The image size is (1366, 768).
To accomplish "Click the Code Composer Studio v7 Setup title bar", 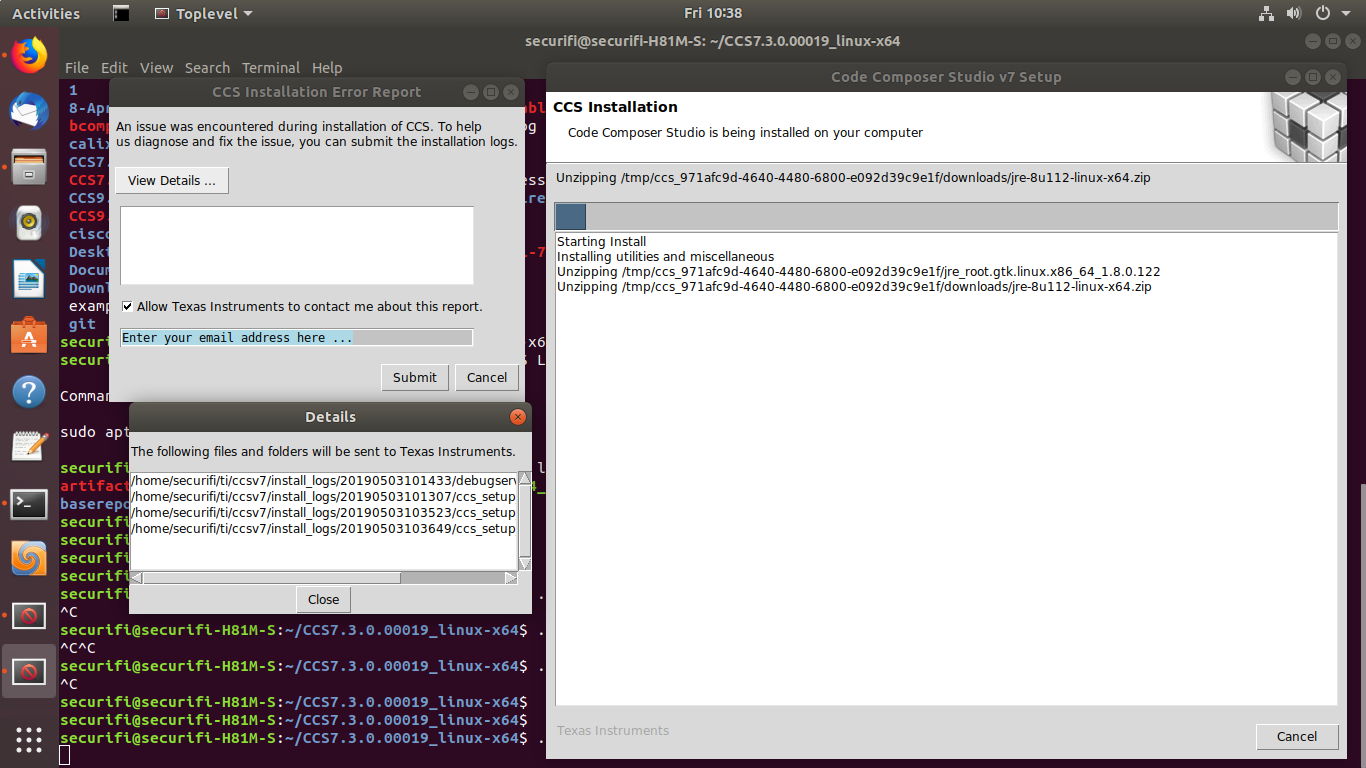I will [x=946, y=77].
